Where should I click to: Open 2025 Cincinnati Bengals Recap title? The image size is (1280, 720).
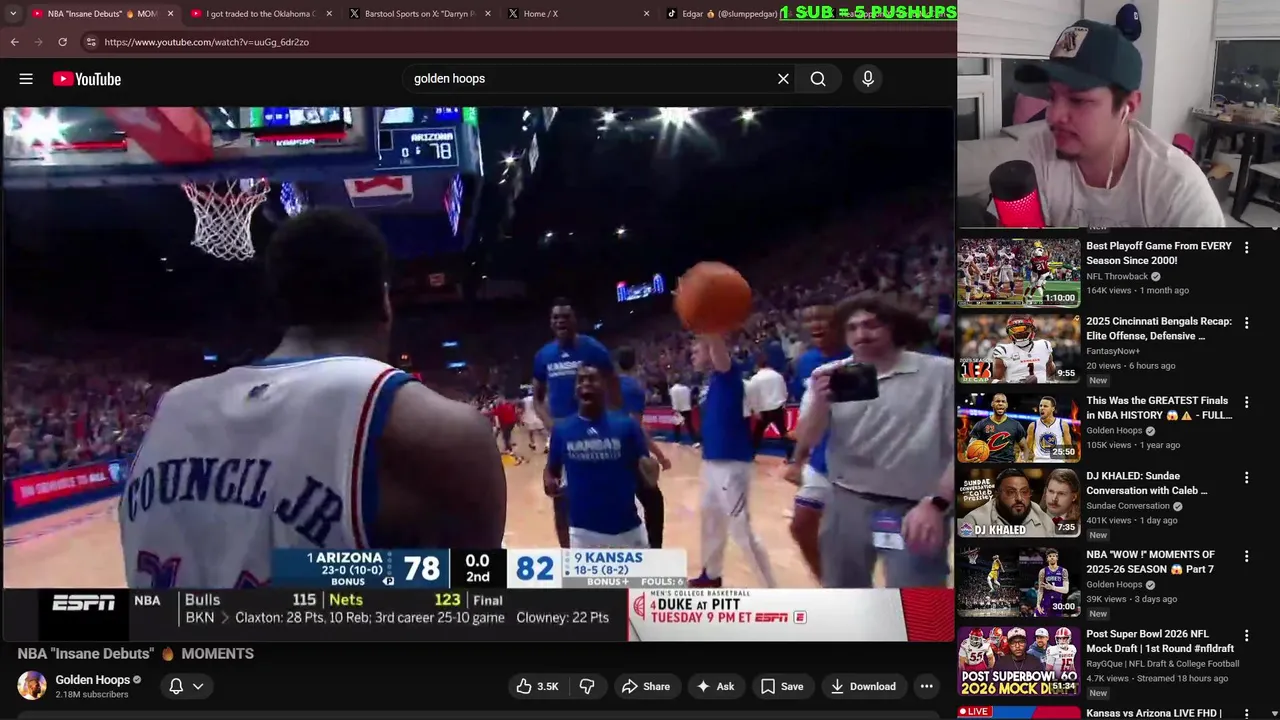click(x=1159, y=329)
